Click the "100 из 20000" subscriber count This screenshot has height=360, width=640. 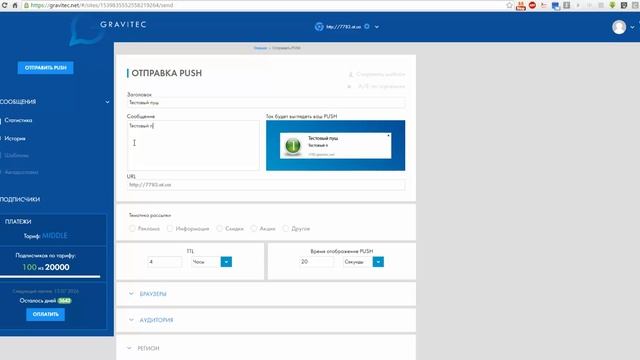(46, 267)
